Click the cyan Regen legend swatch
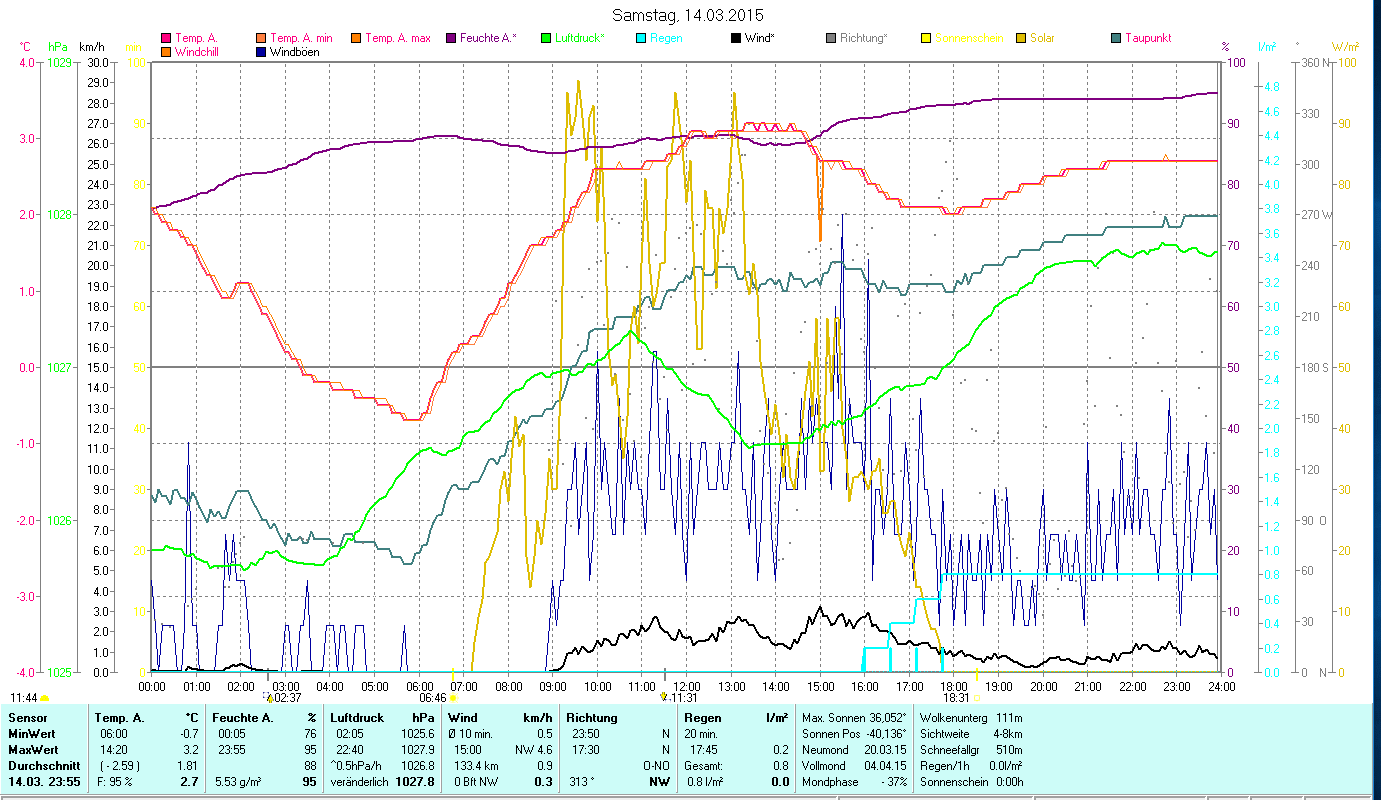The width and height of the screenshot is (1381, 800). (x=640, y=39)
